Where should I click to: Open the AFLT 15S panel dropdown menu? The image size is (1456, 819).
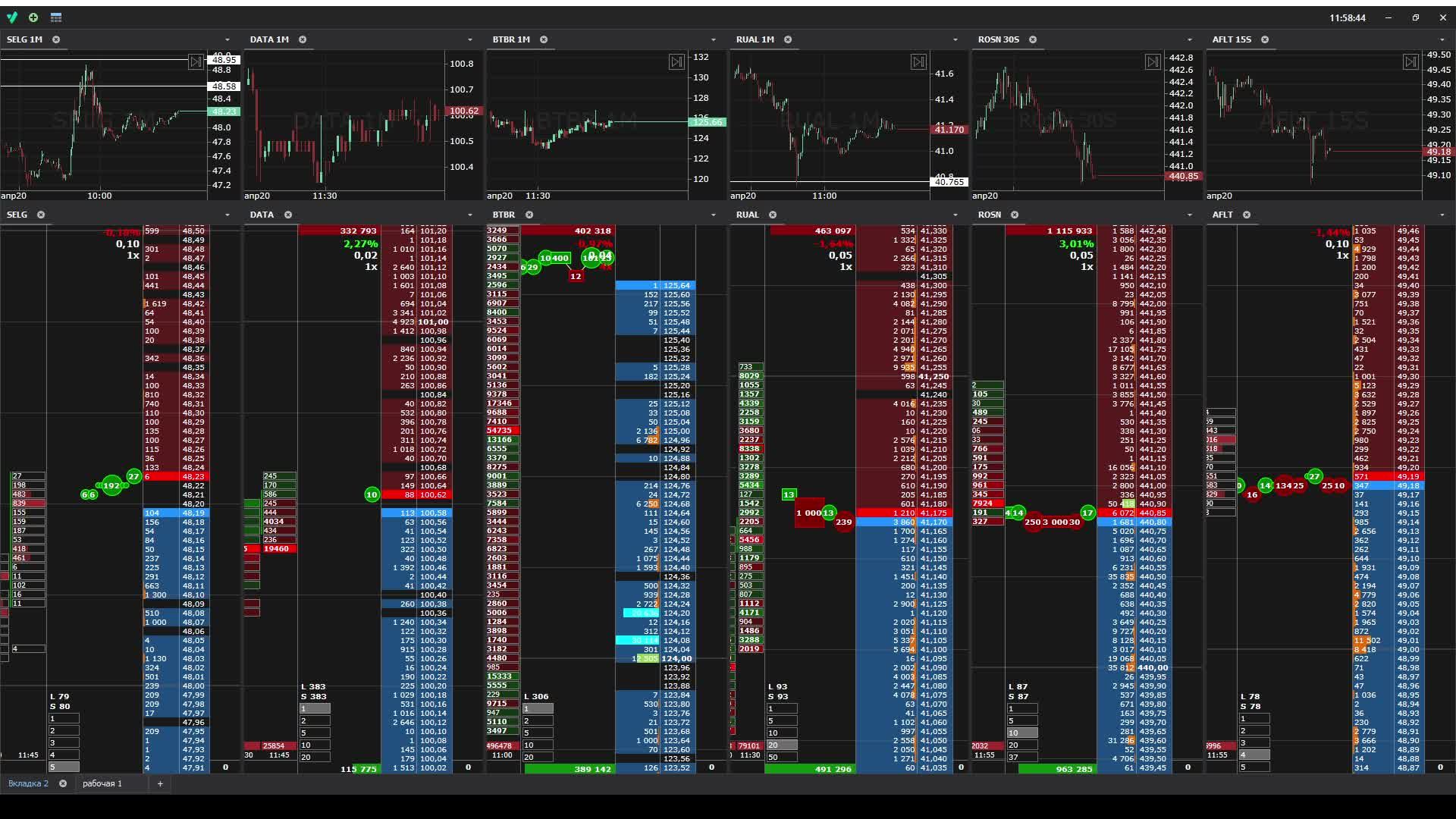coord(1442,39)
